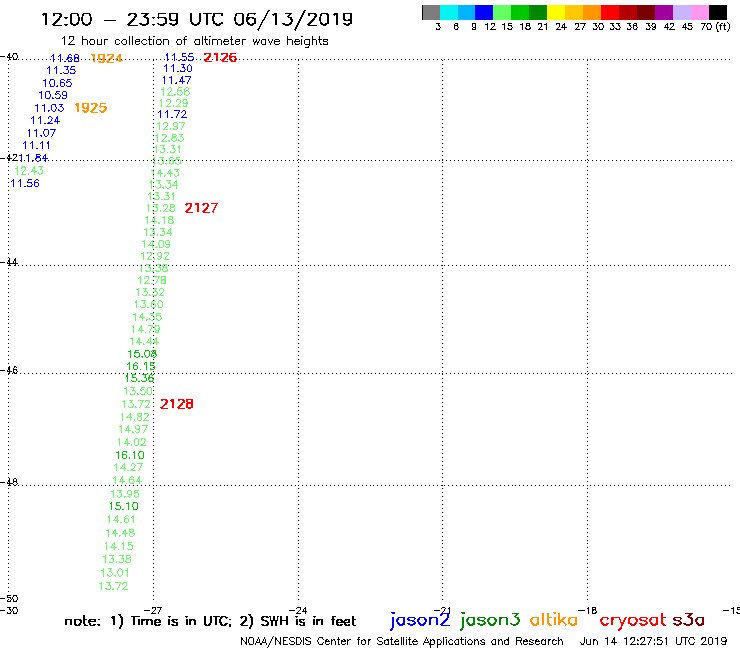Click the cyan swatch in the color scale
Viewport: 740px width, 650px height.
pos(448,12)
